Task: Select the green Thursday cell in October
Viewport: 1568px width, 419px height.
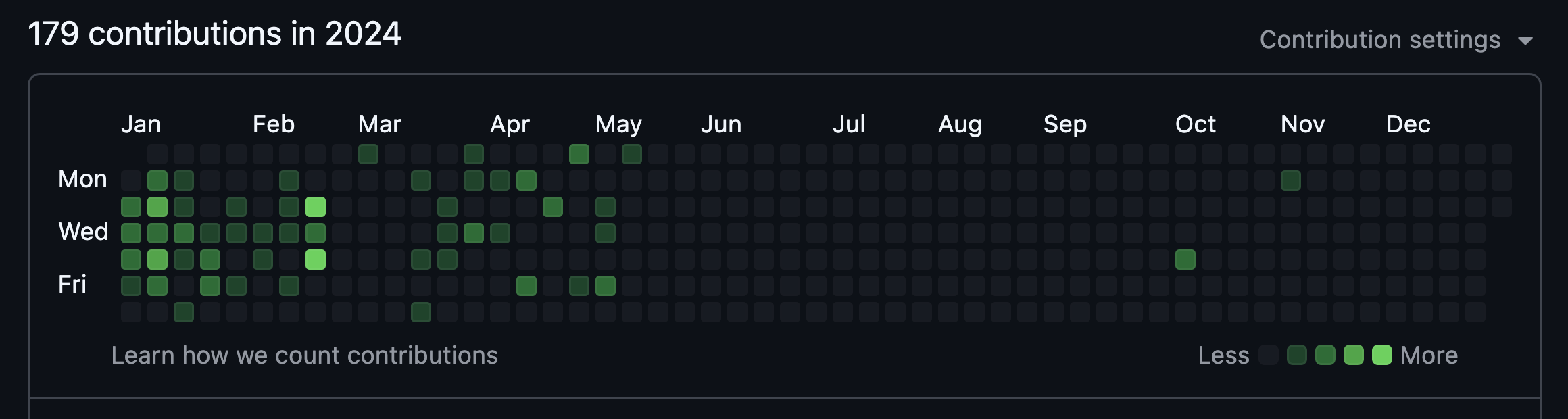Action: coord(1185,260)
